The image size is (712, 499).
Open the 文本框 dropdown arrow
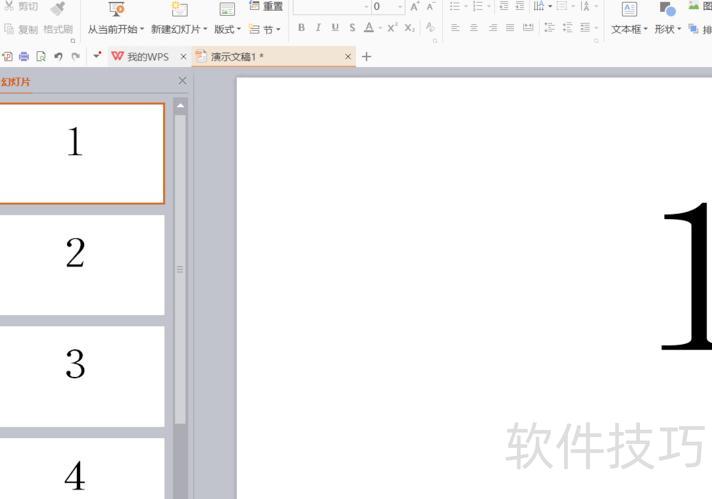(x=645, y=29)
